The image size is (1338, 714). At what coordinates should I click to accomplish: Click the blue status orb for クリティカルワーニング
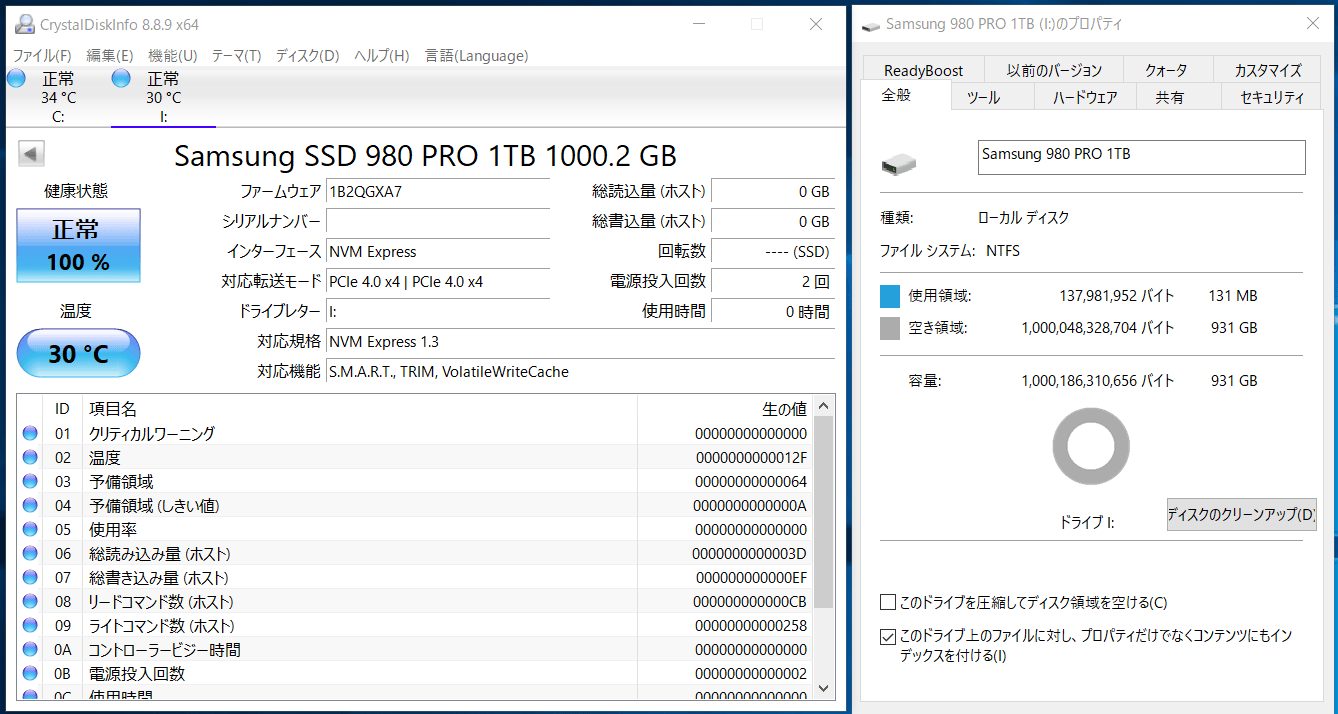pos(30,433)
